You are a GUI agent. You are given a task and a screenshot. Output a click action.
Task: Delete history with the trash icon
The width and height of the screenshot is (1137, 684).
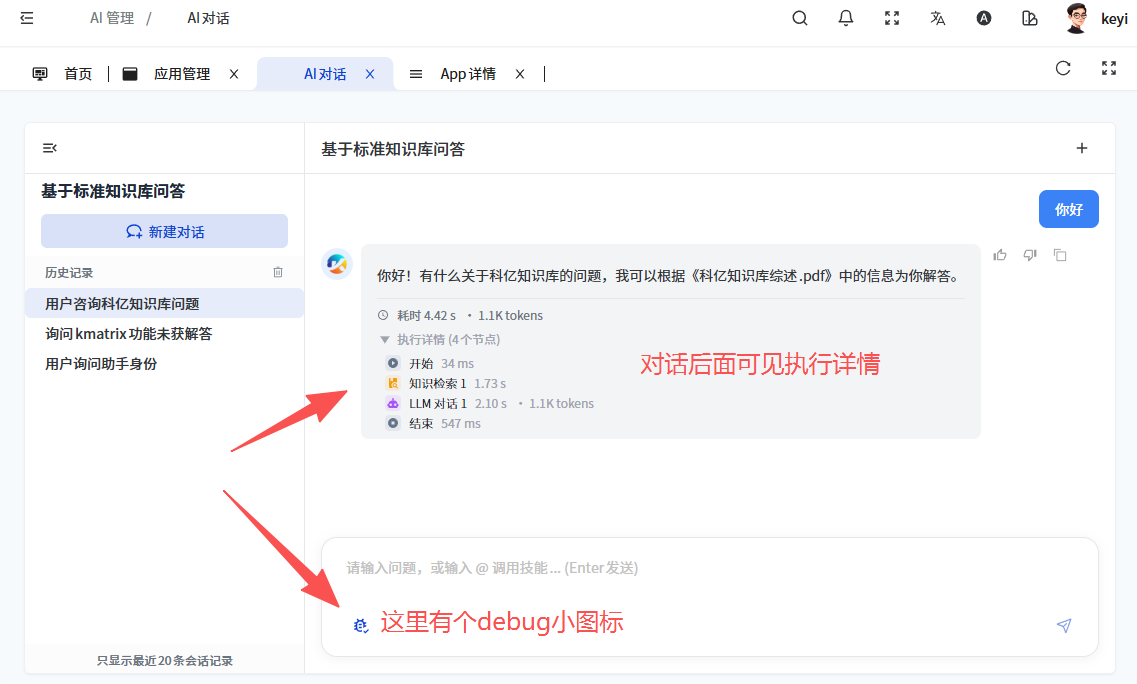pyautogui.click(x=278, y=272)
